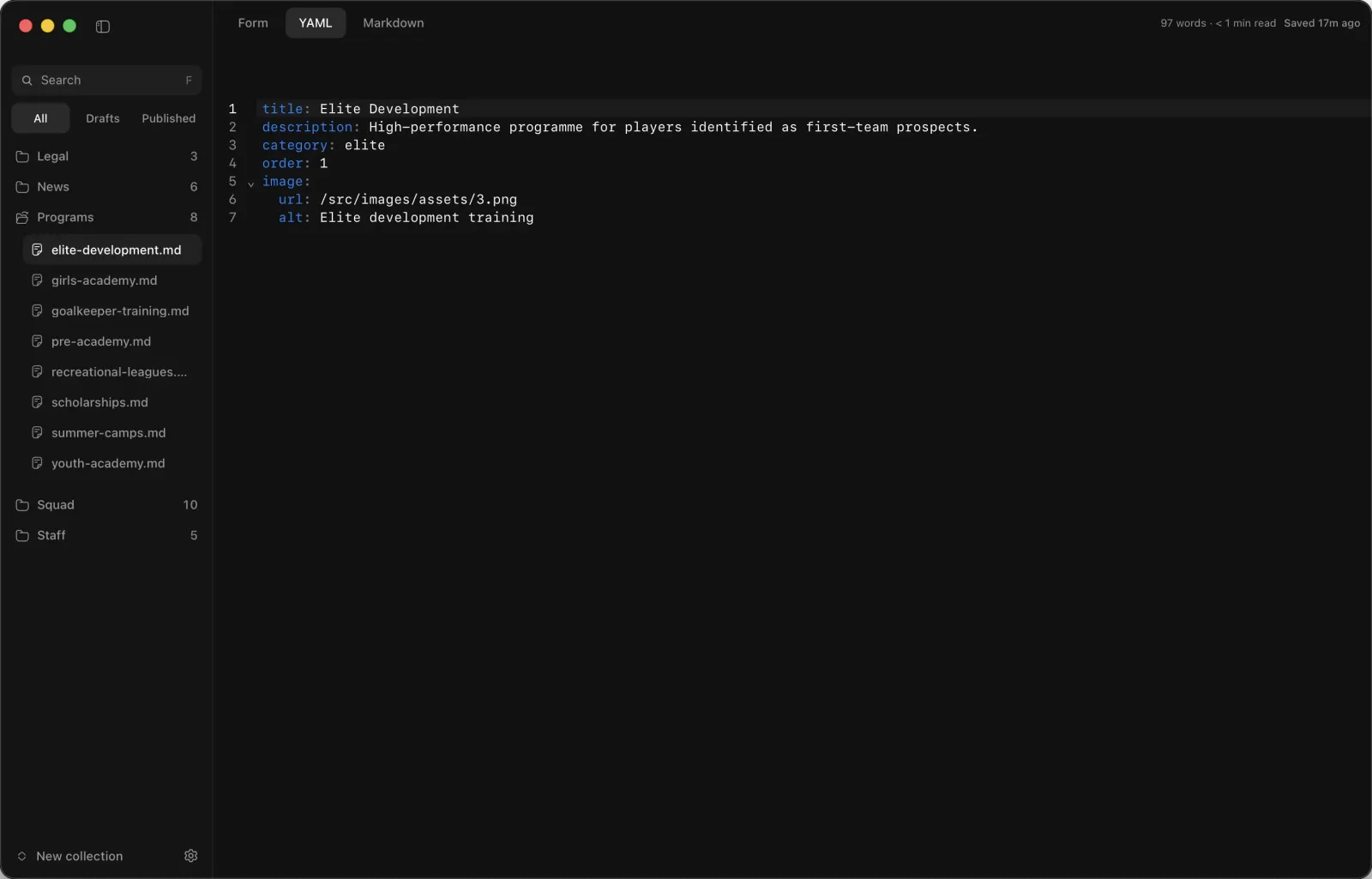Click the Squad folder icon

(22, 505)
